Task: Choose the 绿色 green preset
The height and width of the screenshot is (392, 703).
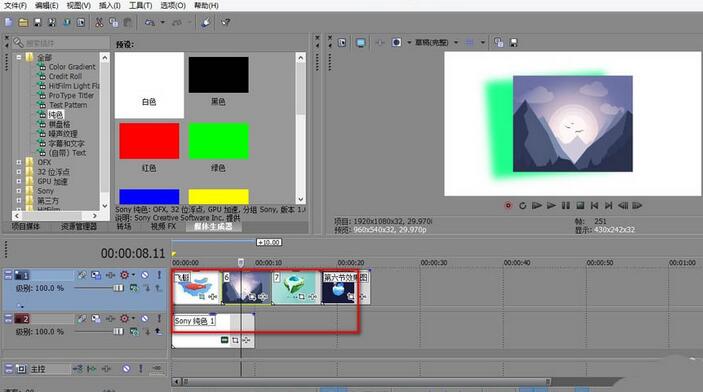Action: tap(218, 141)
